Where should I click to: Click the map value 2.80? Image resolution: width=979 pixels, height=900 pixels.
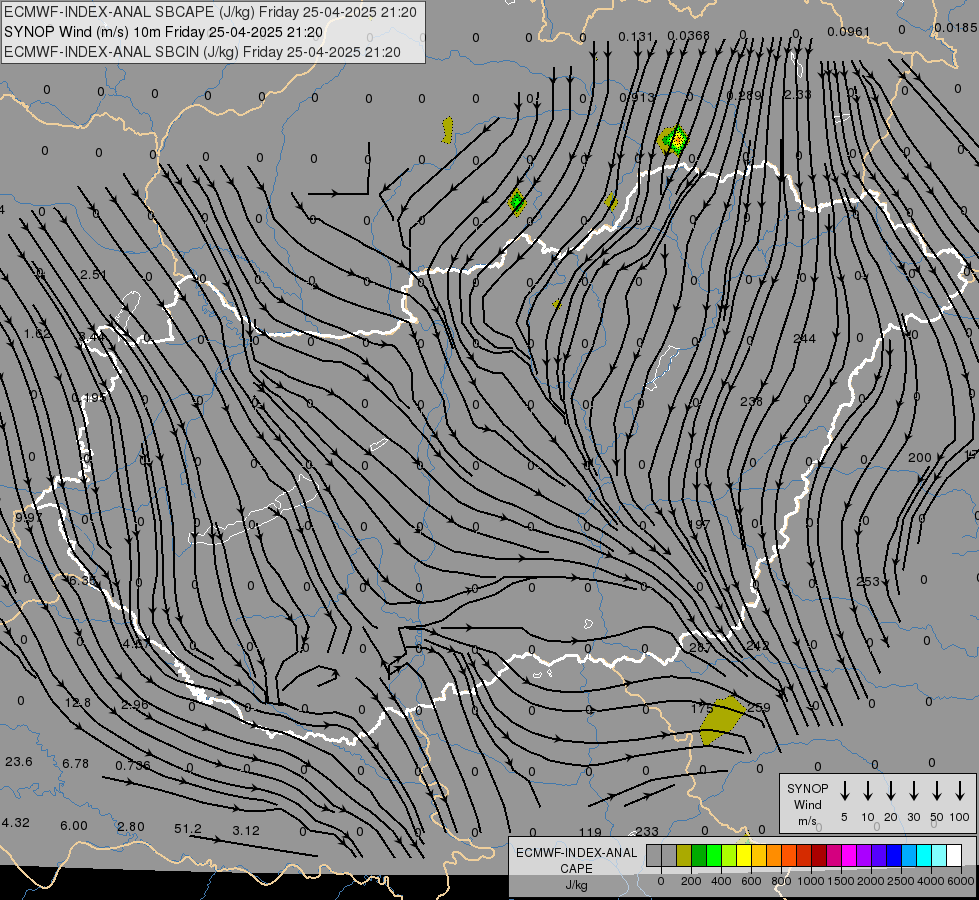(131, 826)
